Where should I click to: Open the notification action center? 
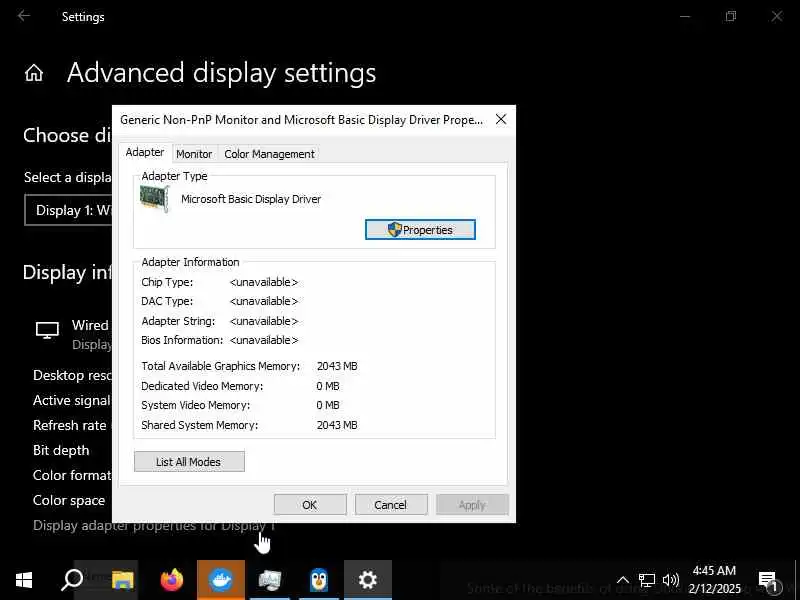(x=768, y=581)
